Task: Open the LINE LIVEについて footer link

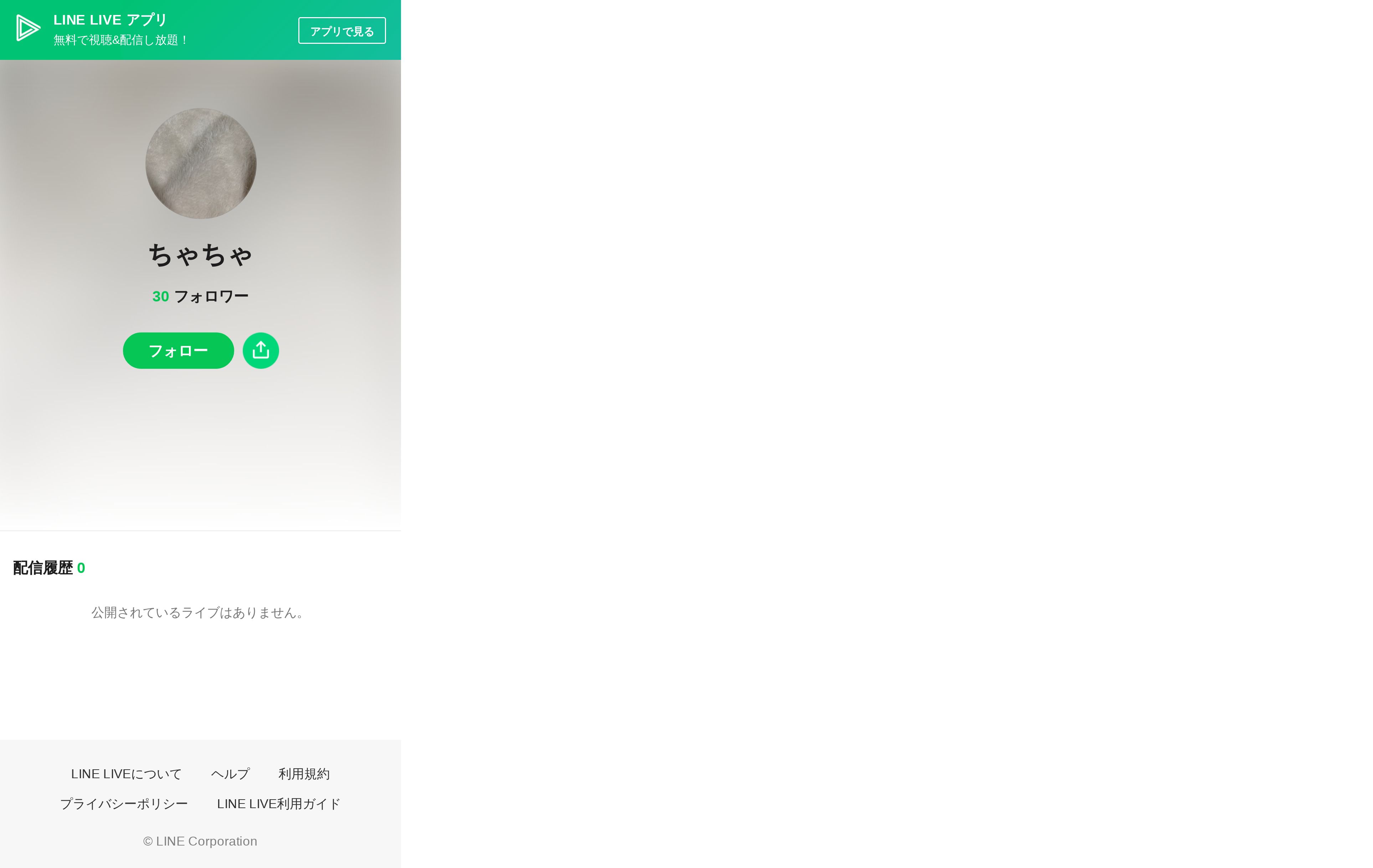Action: [x=127, y=774]
